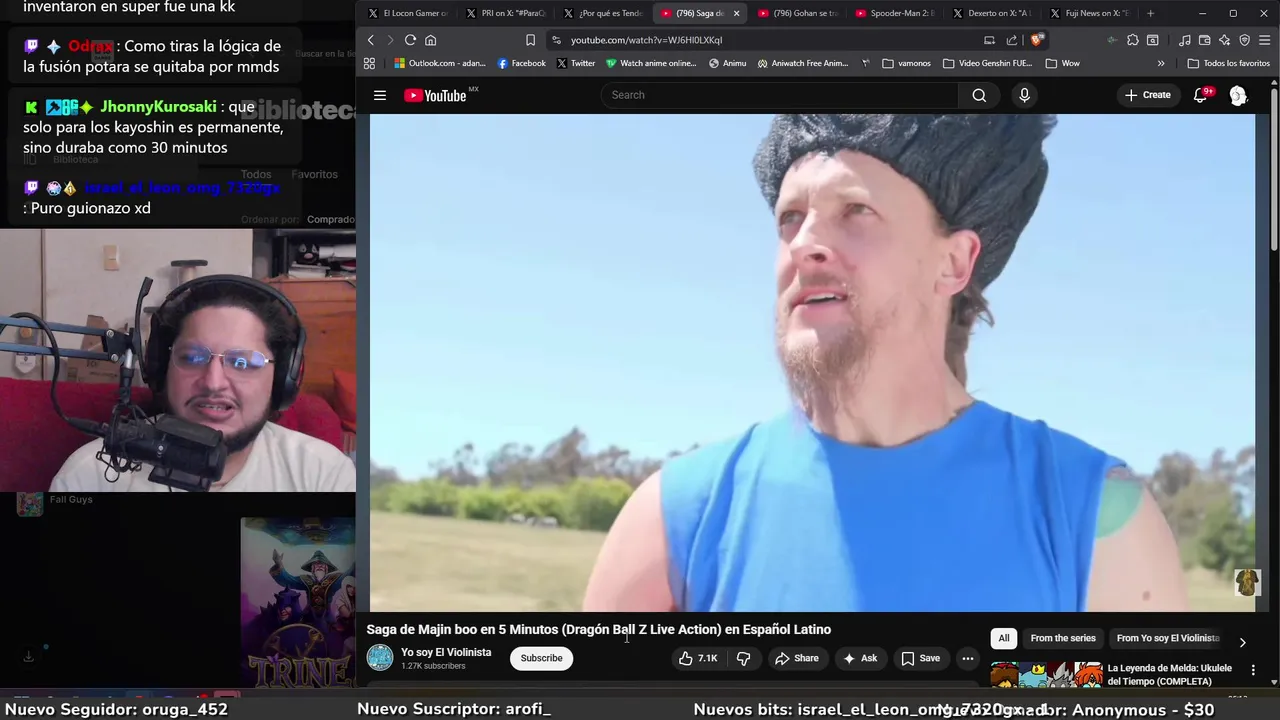Open La Leyenda de Melda video thumbnail

coord(1046,674)
